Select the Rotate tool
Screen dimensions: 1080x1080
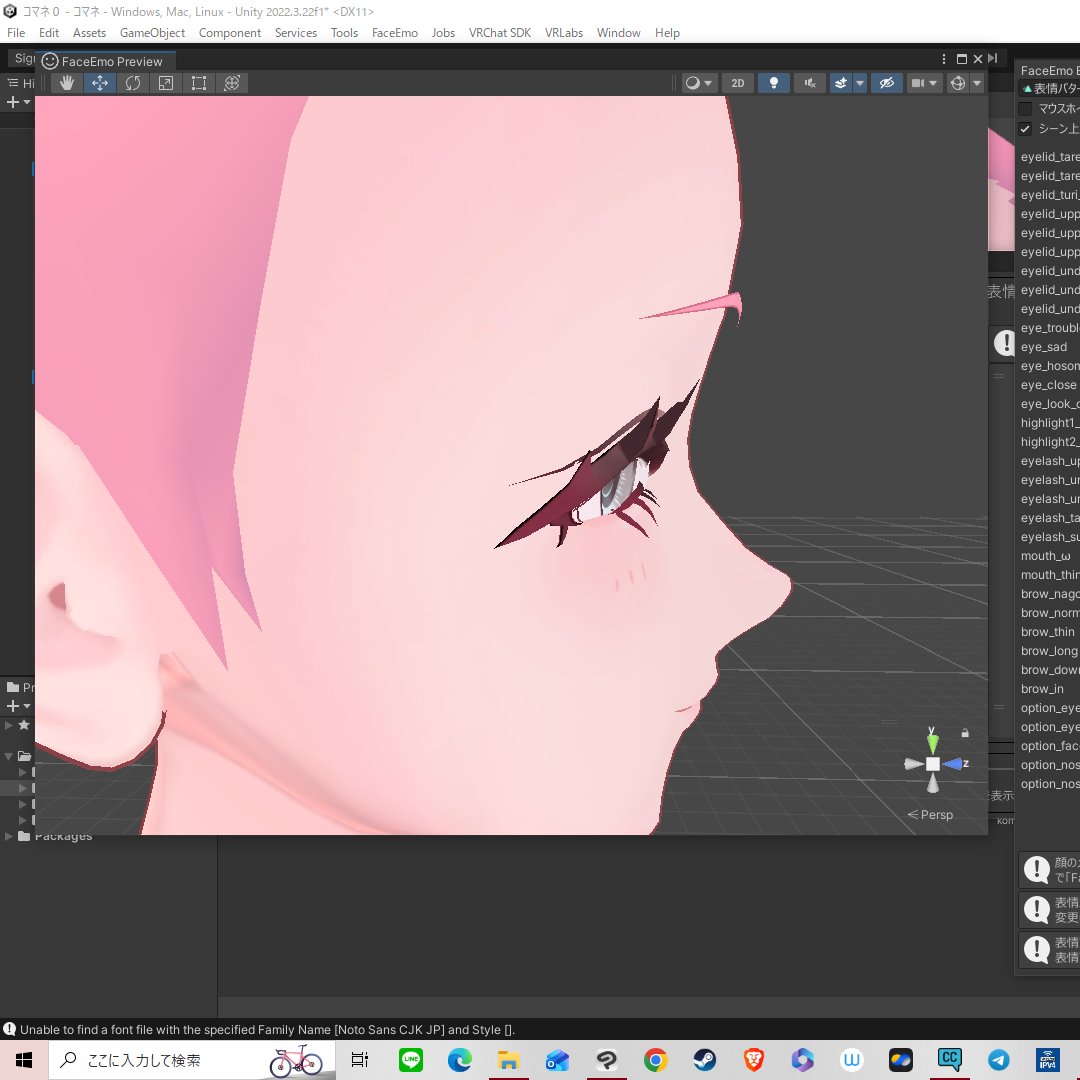pyautogui.click(x=133, y=83)
